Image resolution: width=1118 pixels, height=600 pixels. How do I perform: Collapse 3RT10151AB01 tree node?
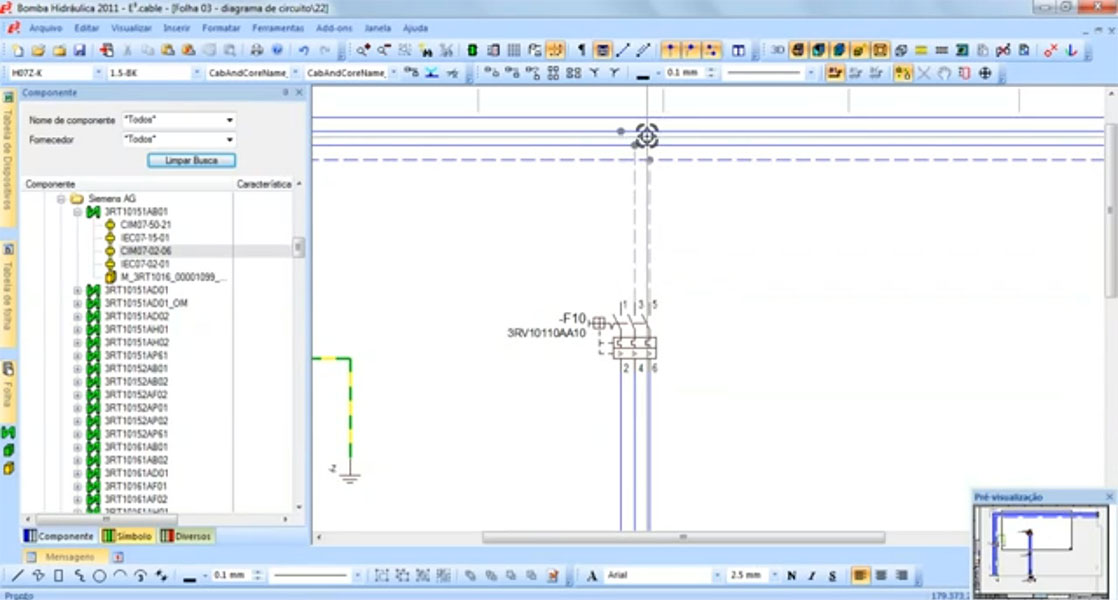[77, 212]
